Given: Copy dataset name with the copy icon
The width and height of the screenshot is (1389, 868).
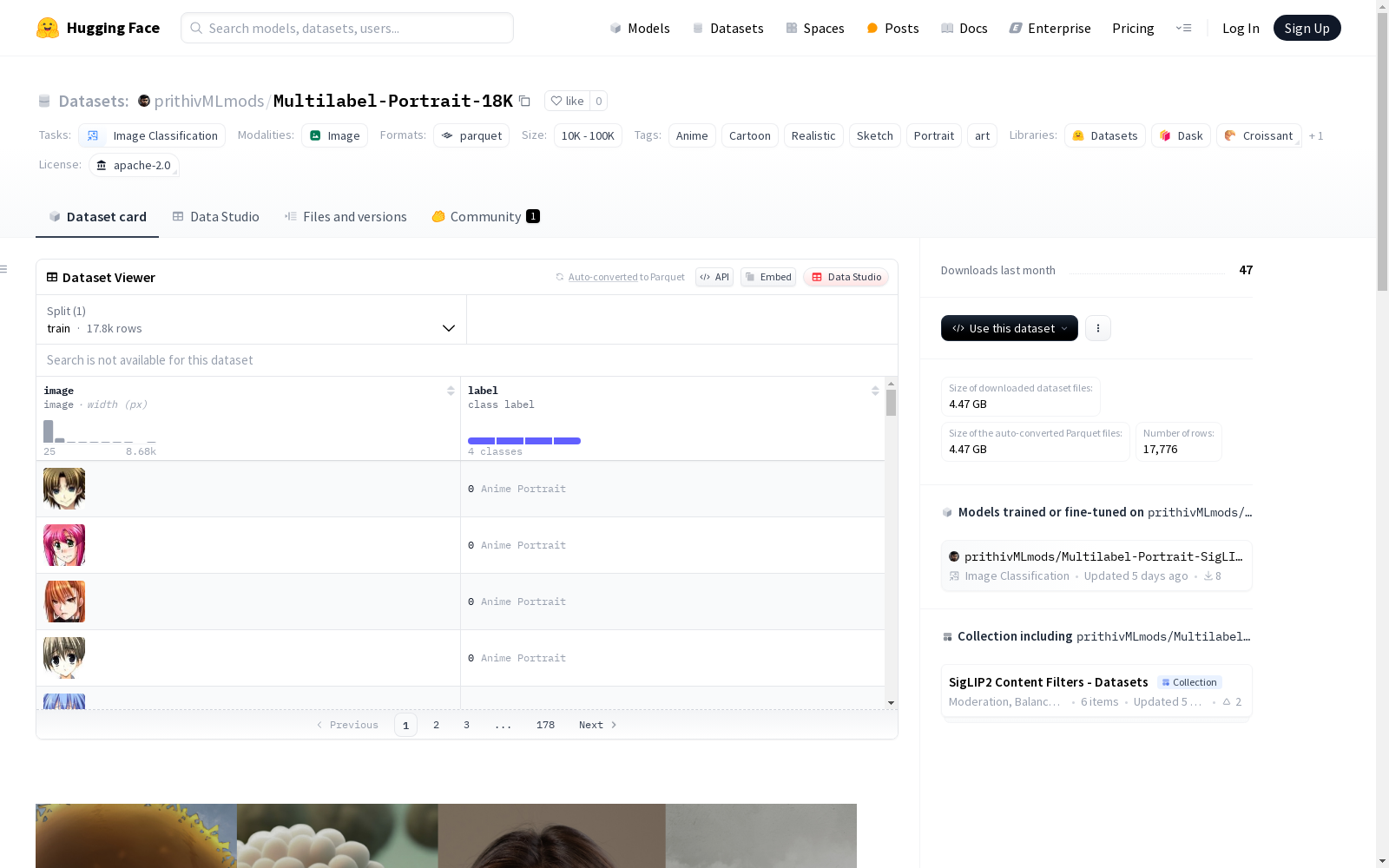Looking at the screenshot, I should tap(524, 101).
